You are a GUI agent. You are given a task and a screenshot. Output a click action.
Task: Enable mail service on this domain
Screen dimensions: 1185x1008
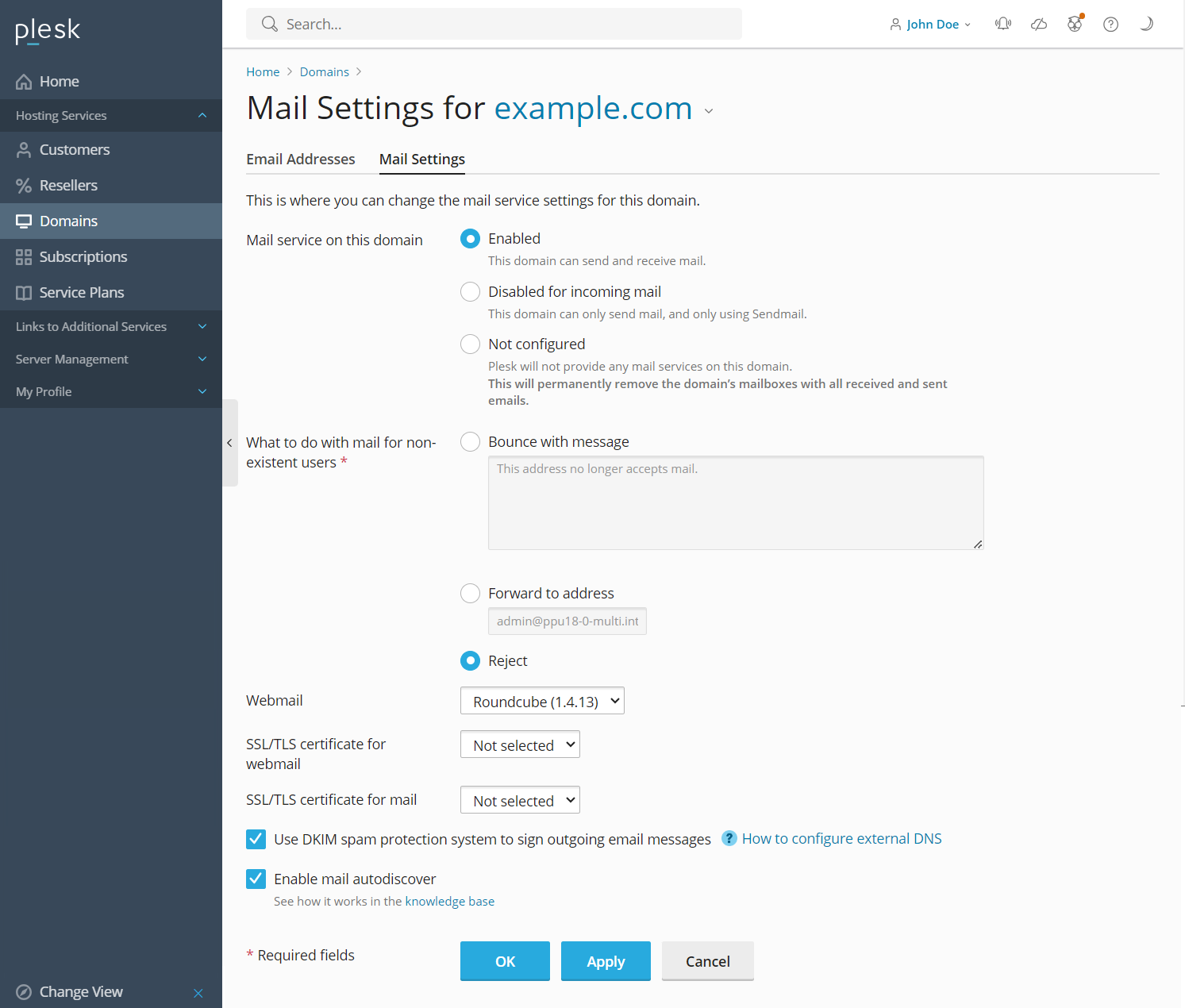(470, 238)
